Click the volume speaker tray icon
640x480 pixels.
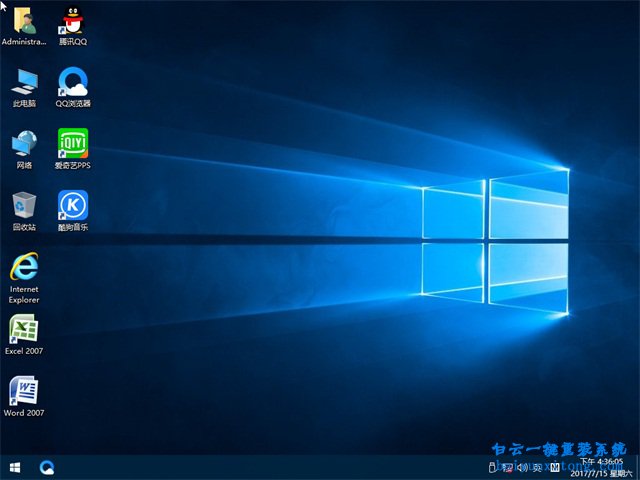click(522, 468)
